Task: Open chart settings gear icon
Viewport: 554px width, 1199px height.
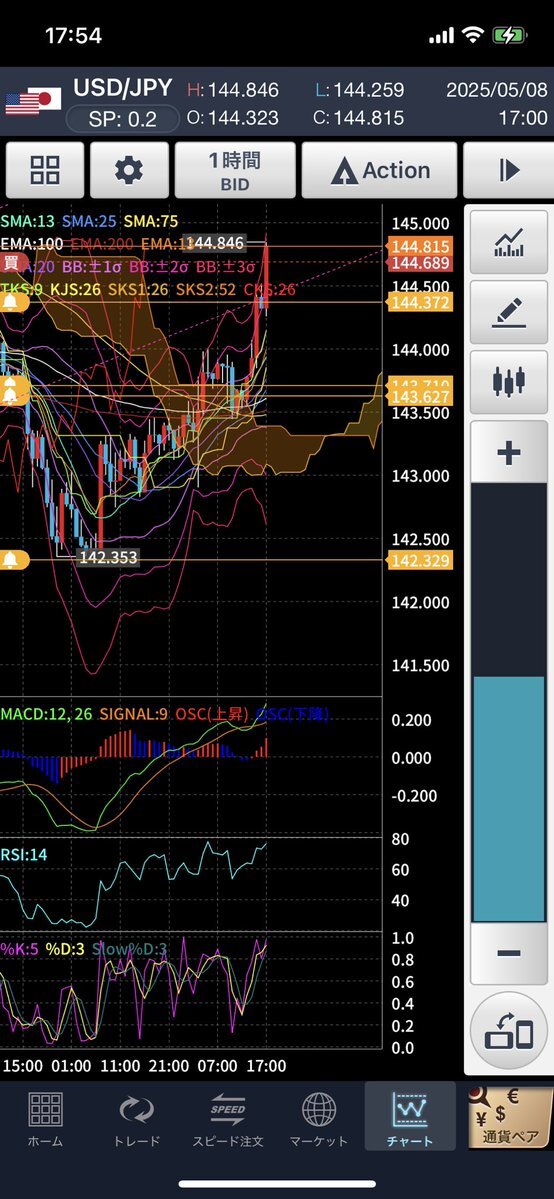Action: click(x=129, y=170)
